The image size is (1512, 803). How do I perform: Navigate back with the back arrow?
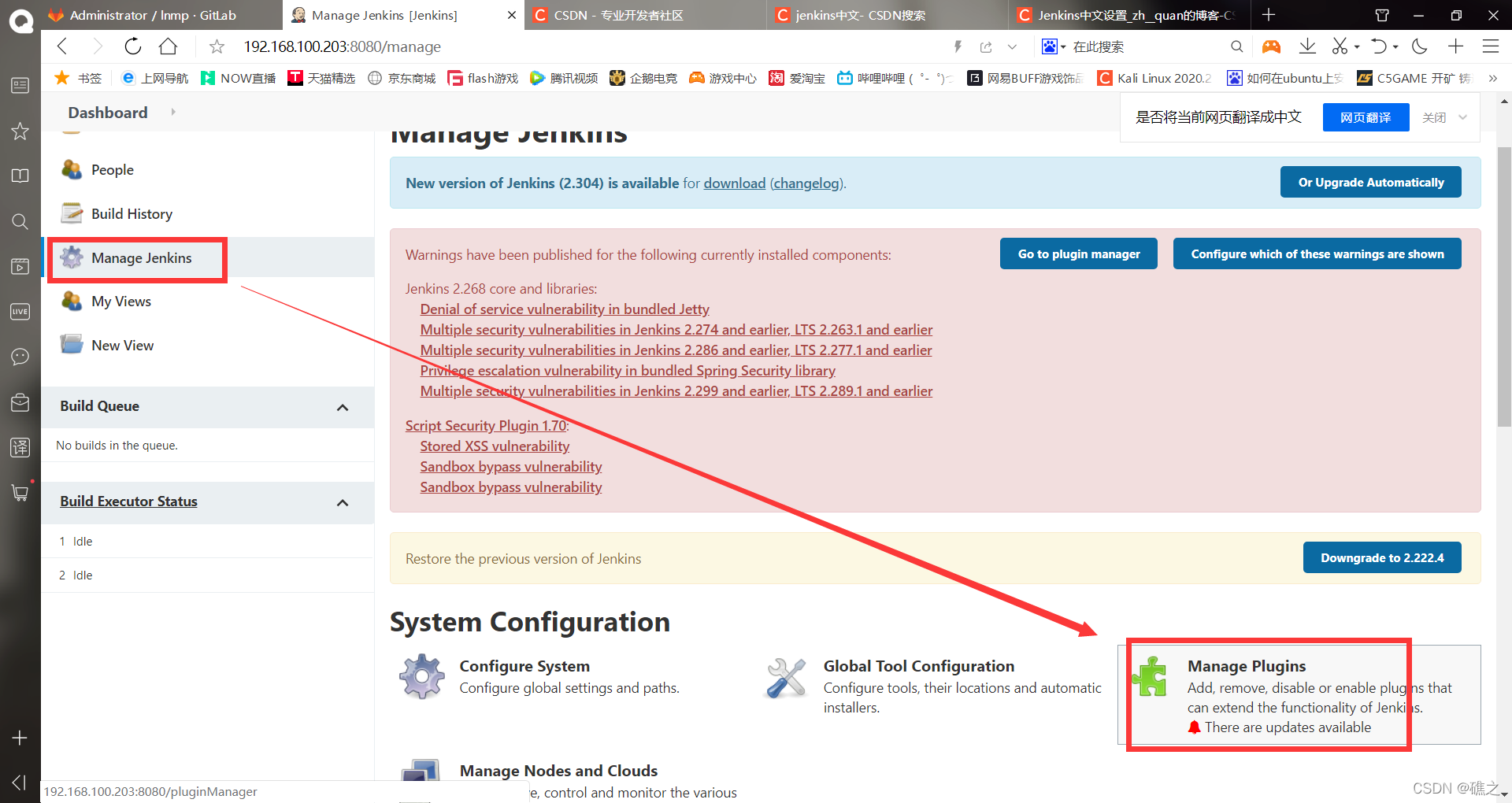(63, 46)
